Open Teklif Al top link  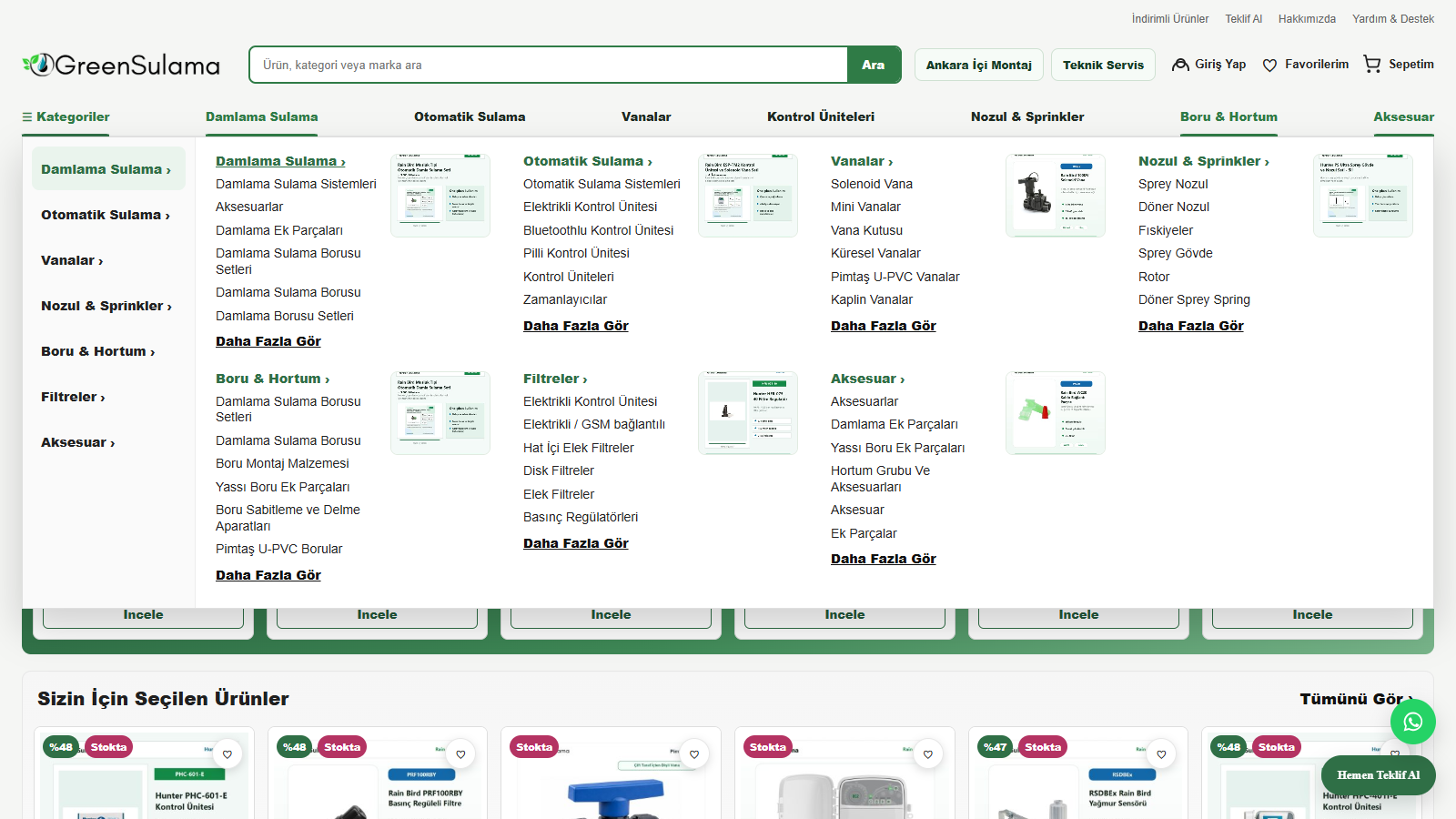1243,19
